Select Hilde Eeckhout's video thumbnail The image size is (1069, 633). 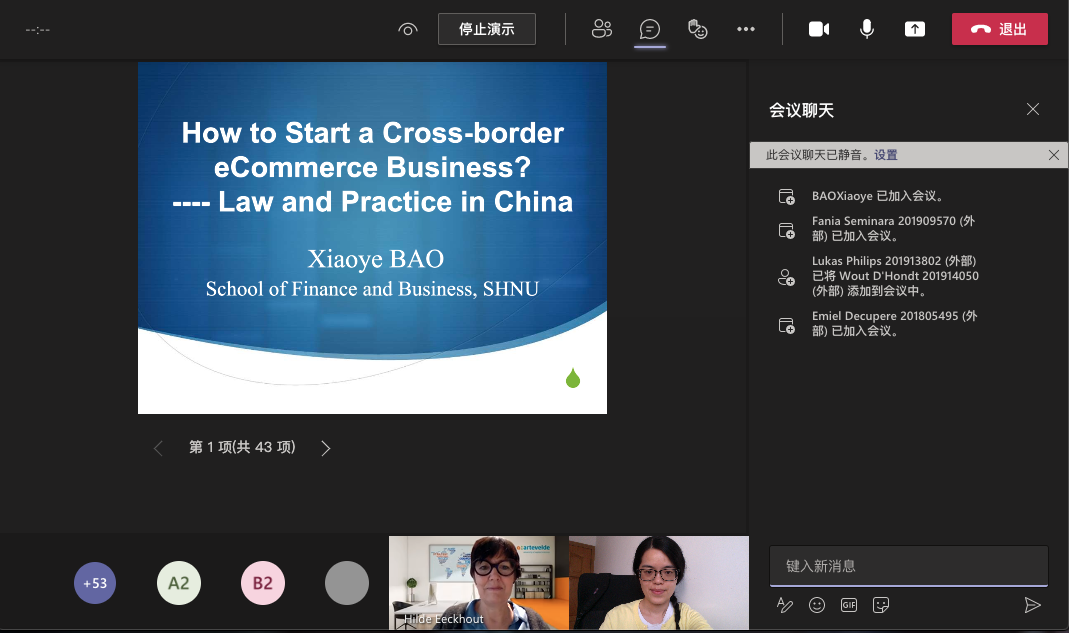[x=478, y=583]
